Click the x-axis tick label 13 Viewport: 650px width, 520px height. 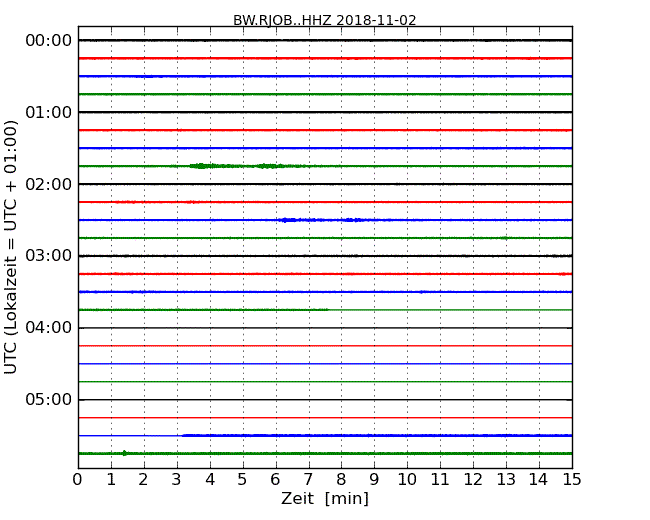coord(506,479)
